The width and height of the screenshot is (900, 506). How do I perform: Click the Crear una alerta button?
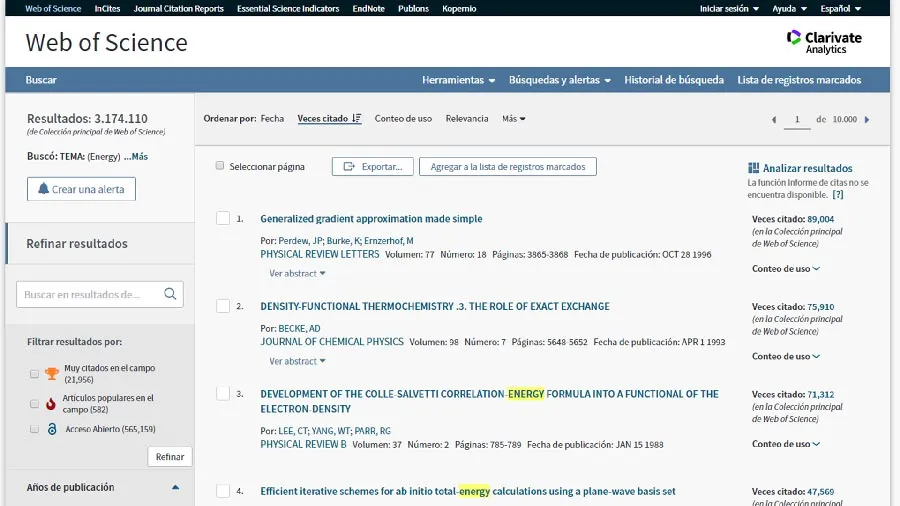81,189
